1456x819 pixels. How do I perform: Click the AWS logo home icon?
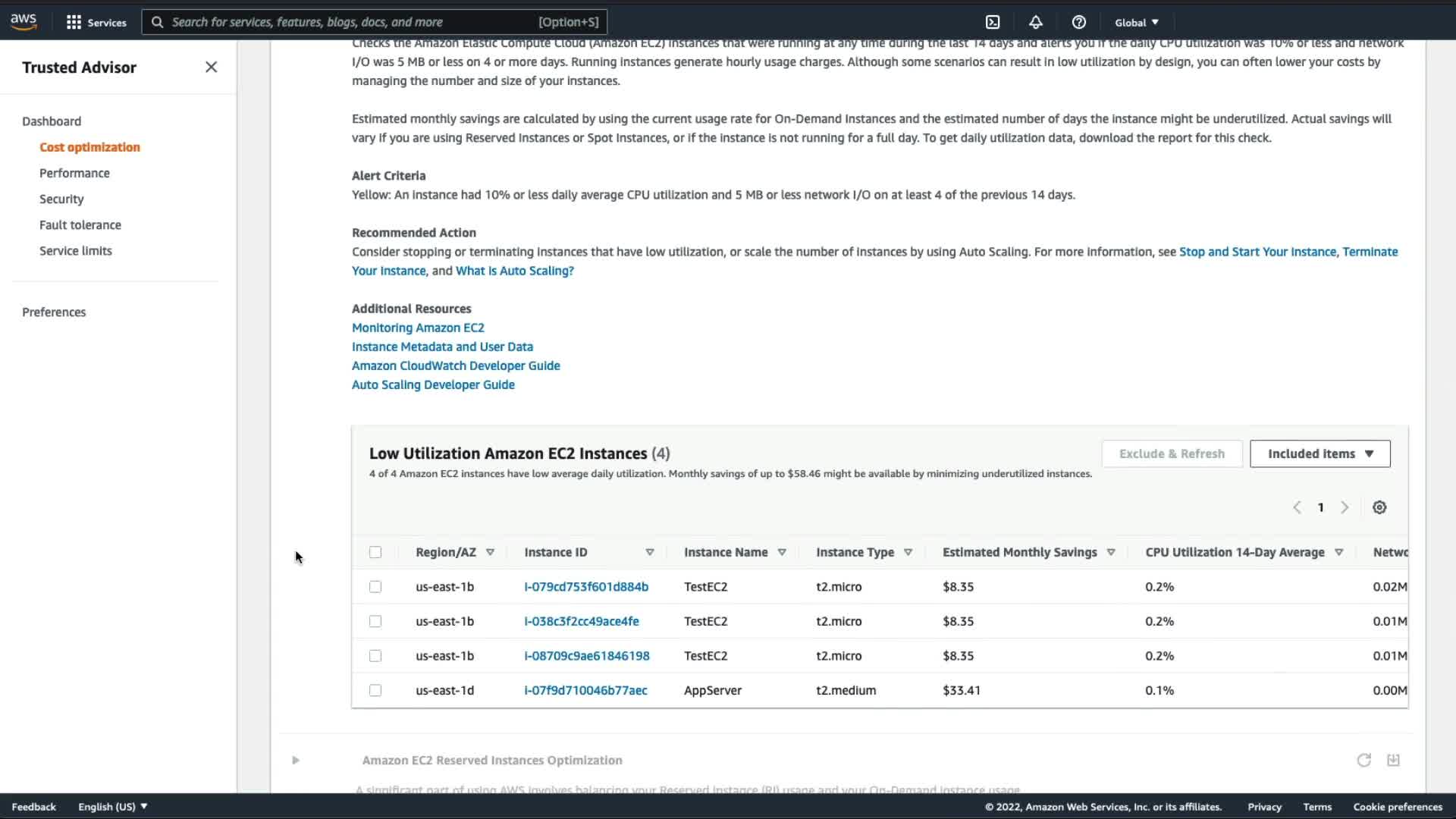(24, 22)
